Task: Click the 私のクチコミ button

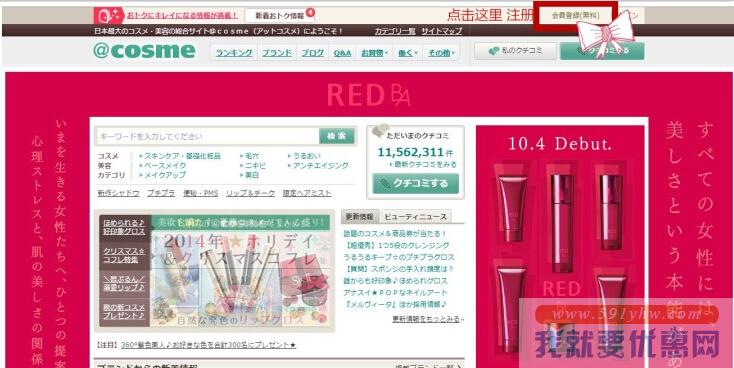Action: click(515, 51)
